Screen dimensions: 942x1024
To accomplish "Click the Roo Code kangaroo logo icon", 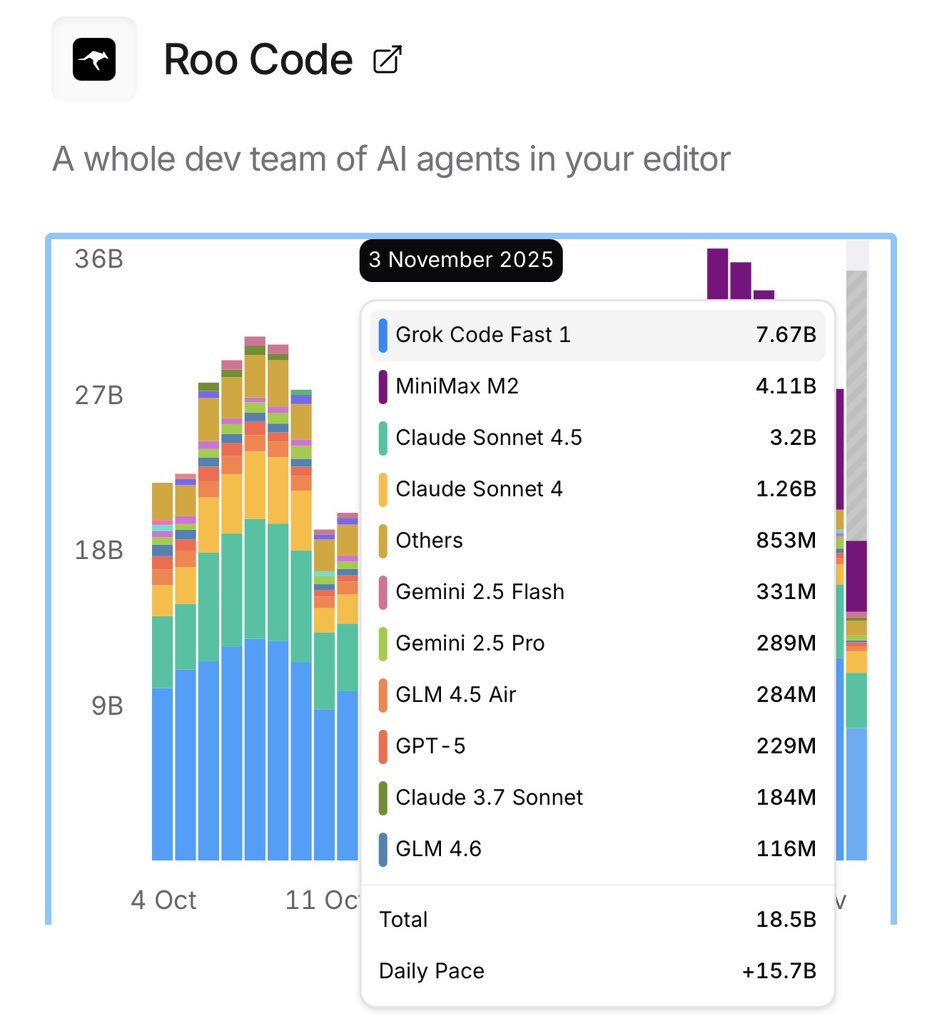I will point(93,59).
